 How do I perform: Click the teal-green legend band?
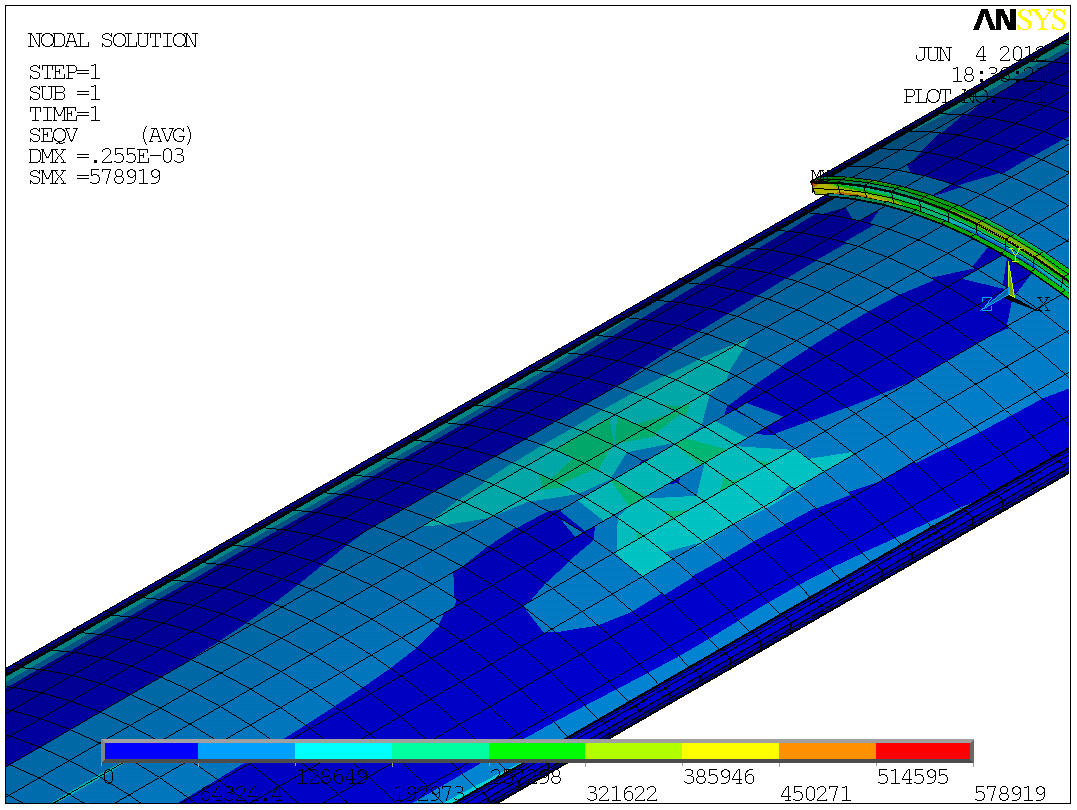[x=440, y=751]
